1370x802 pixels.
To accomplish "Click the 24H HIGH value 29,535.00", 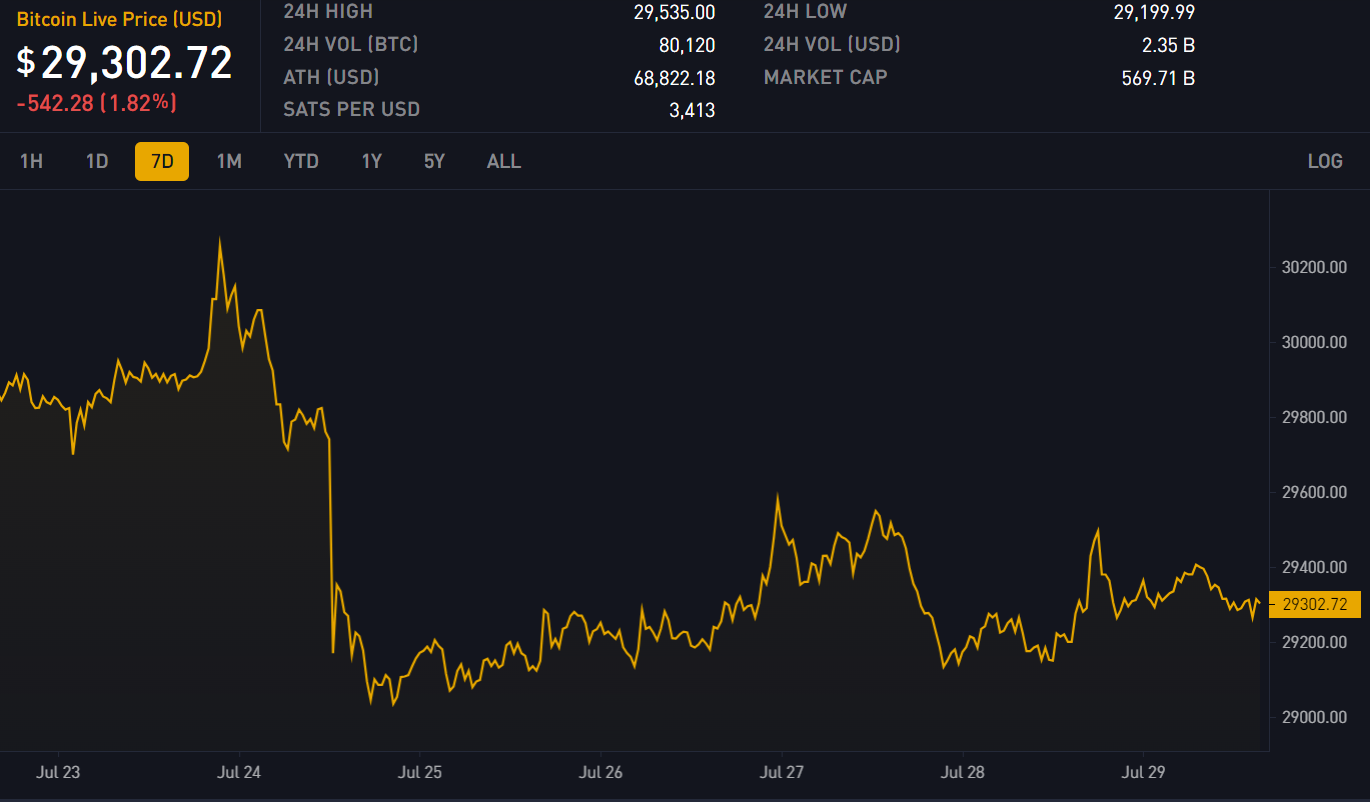I will click(674, 12).
